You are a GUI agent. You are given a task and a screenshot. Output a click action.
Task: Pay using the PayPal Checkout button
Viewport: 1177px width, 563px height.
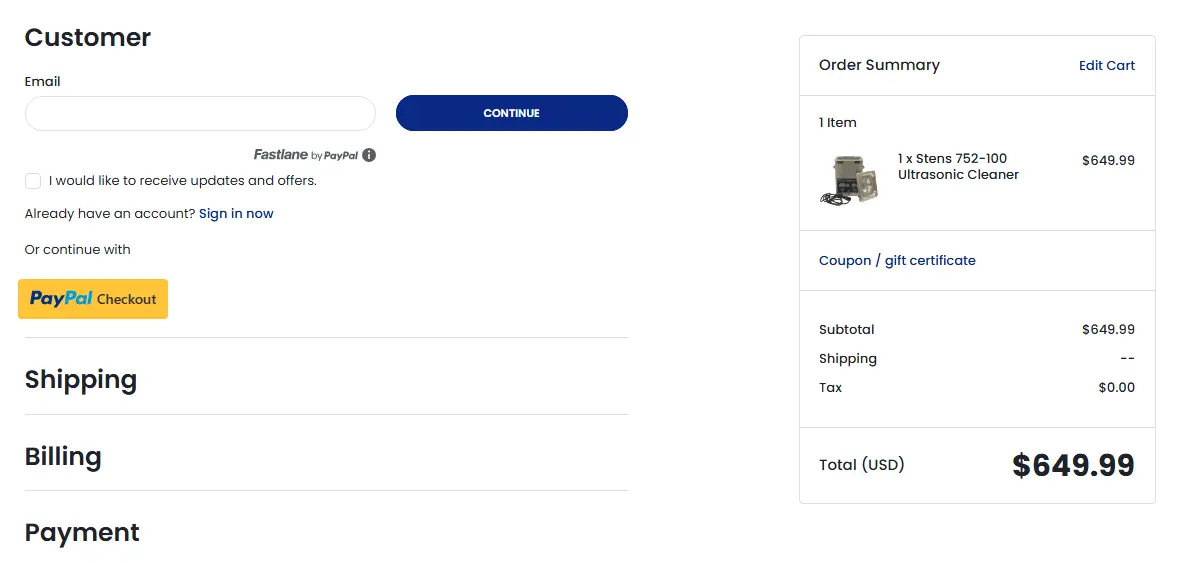point(93,299)
